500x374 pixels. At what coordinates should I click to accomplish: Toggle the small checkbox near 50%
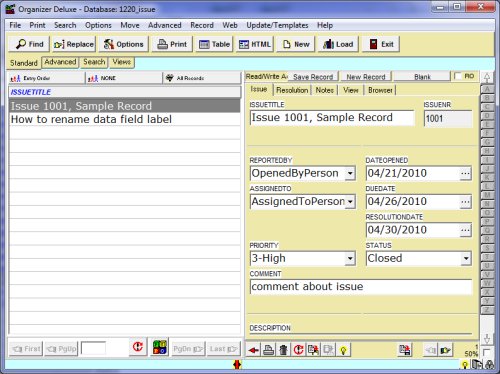486,352
